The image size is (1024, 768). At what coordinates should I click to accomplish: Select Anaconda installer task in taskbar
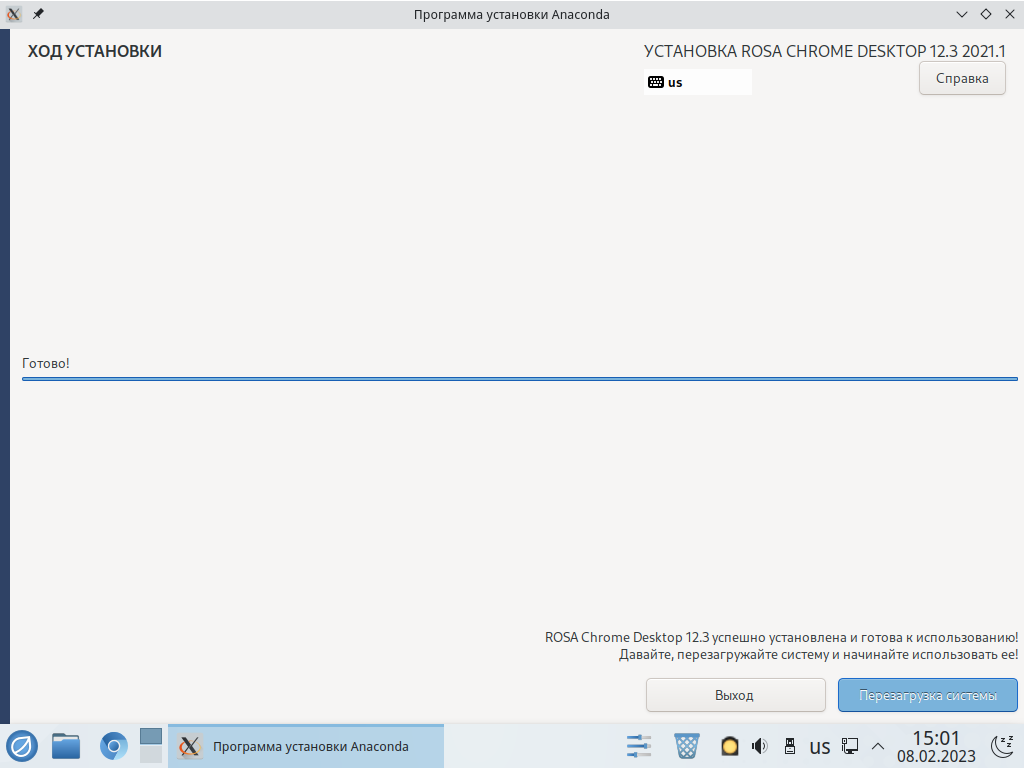pyautogui.click(x=306, y=746)
